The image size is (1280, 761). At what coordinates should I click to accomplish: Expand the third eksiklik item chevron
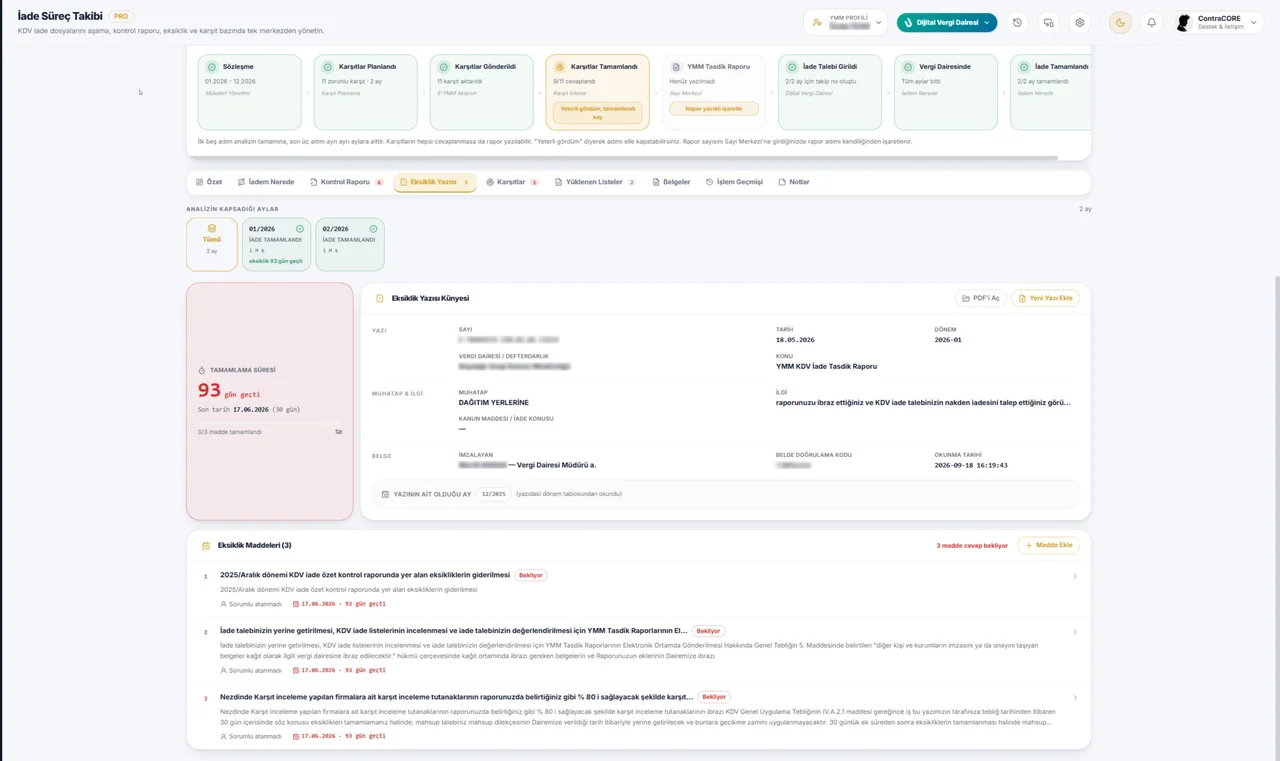point(1075,698)
